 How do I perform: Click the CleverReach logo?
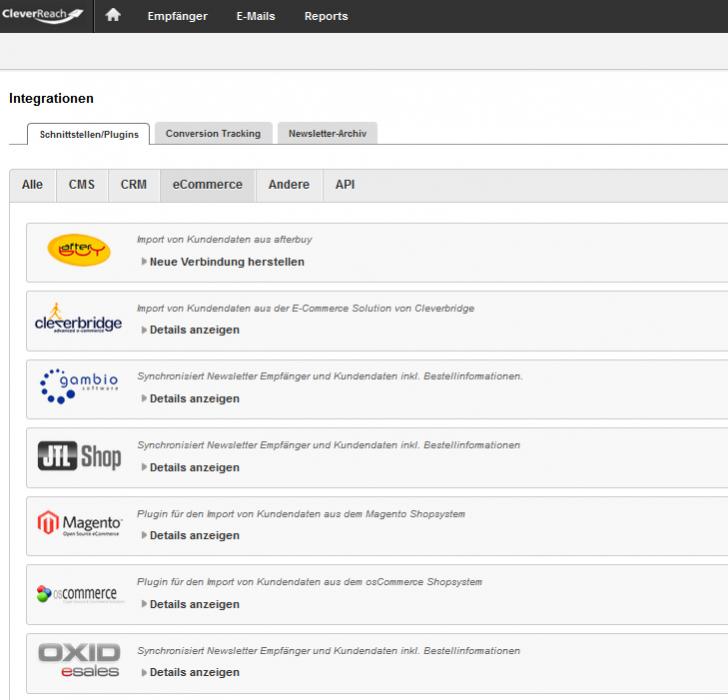[44, 15]
